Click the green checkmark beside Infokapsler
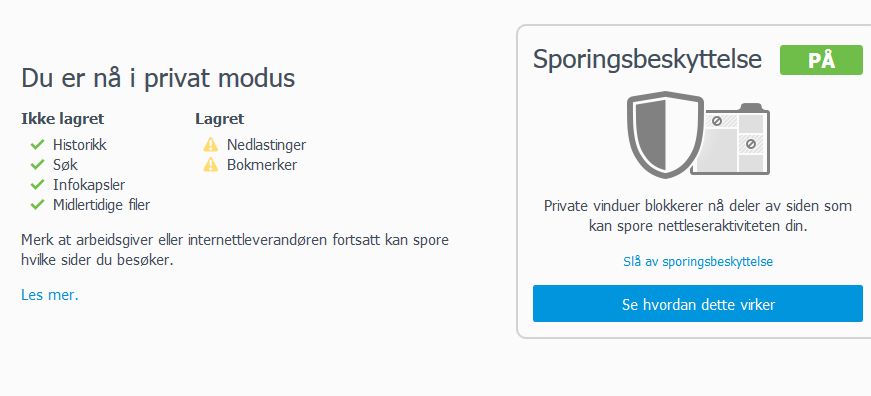871x396 pixels. coord(37,184)
